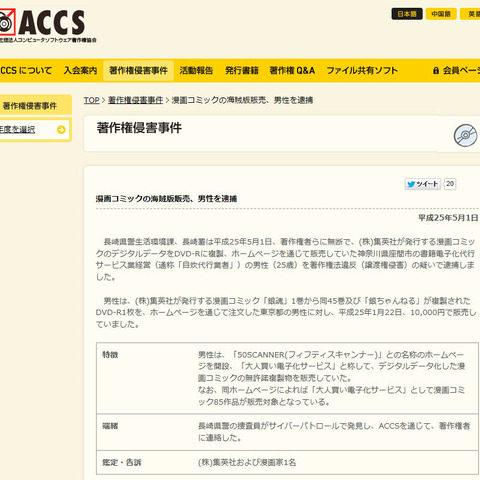The image size is (480, 480).
Task: Open the 年度を選択 sidebar link
Action: point(18,129)
